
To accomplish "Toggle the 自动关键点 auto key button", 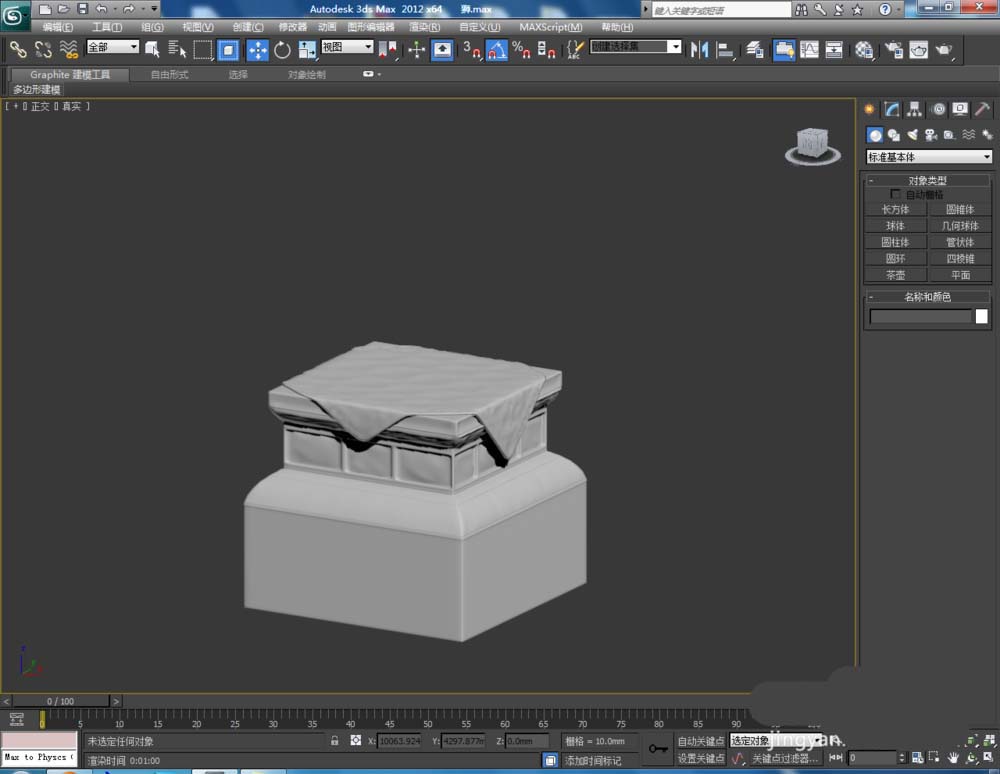I will click(700, 741).
